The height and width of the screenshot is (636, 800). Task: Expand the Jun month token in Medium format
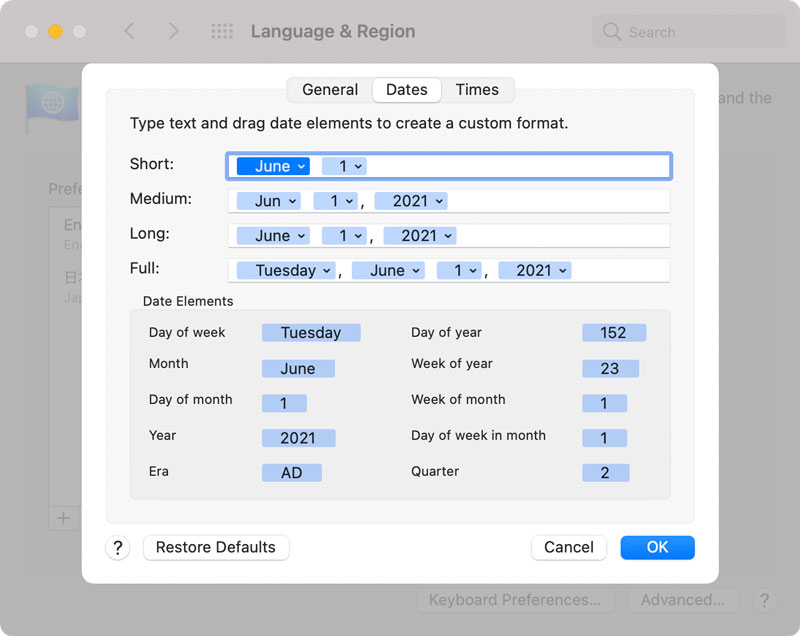pyautogui.click(x=268, y=201)
